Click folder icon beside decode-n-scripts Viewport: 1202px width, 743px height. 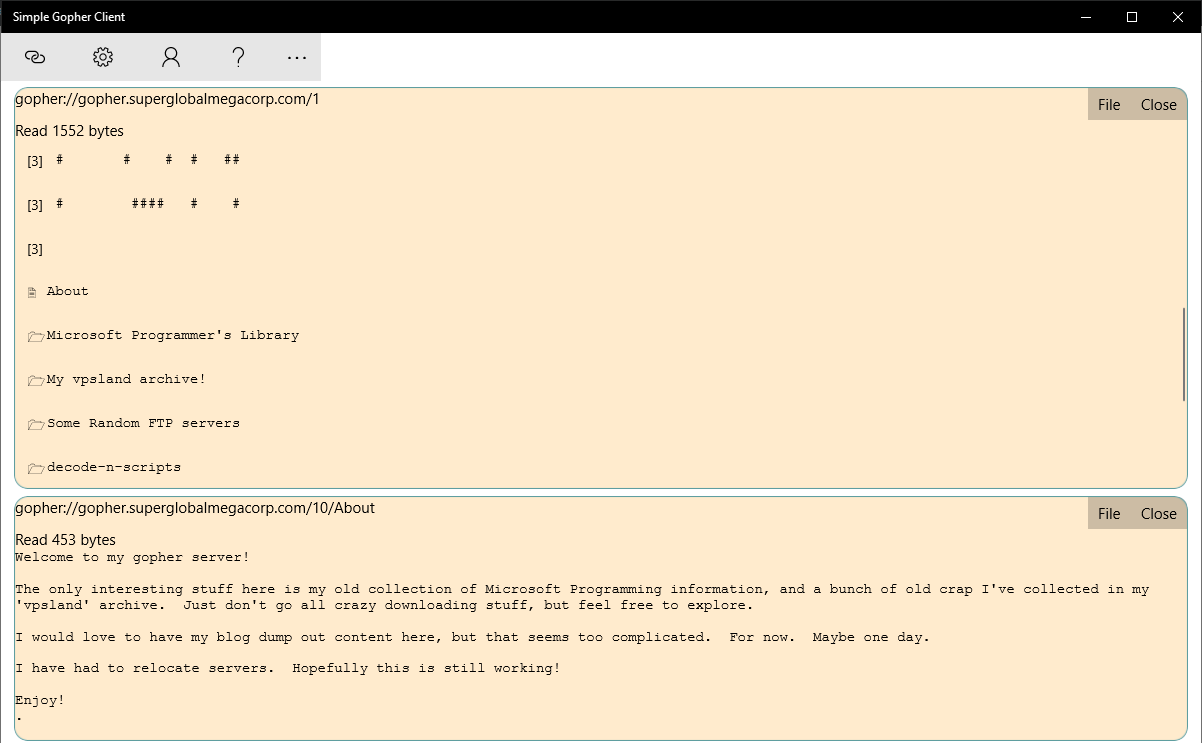(35, 468)
